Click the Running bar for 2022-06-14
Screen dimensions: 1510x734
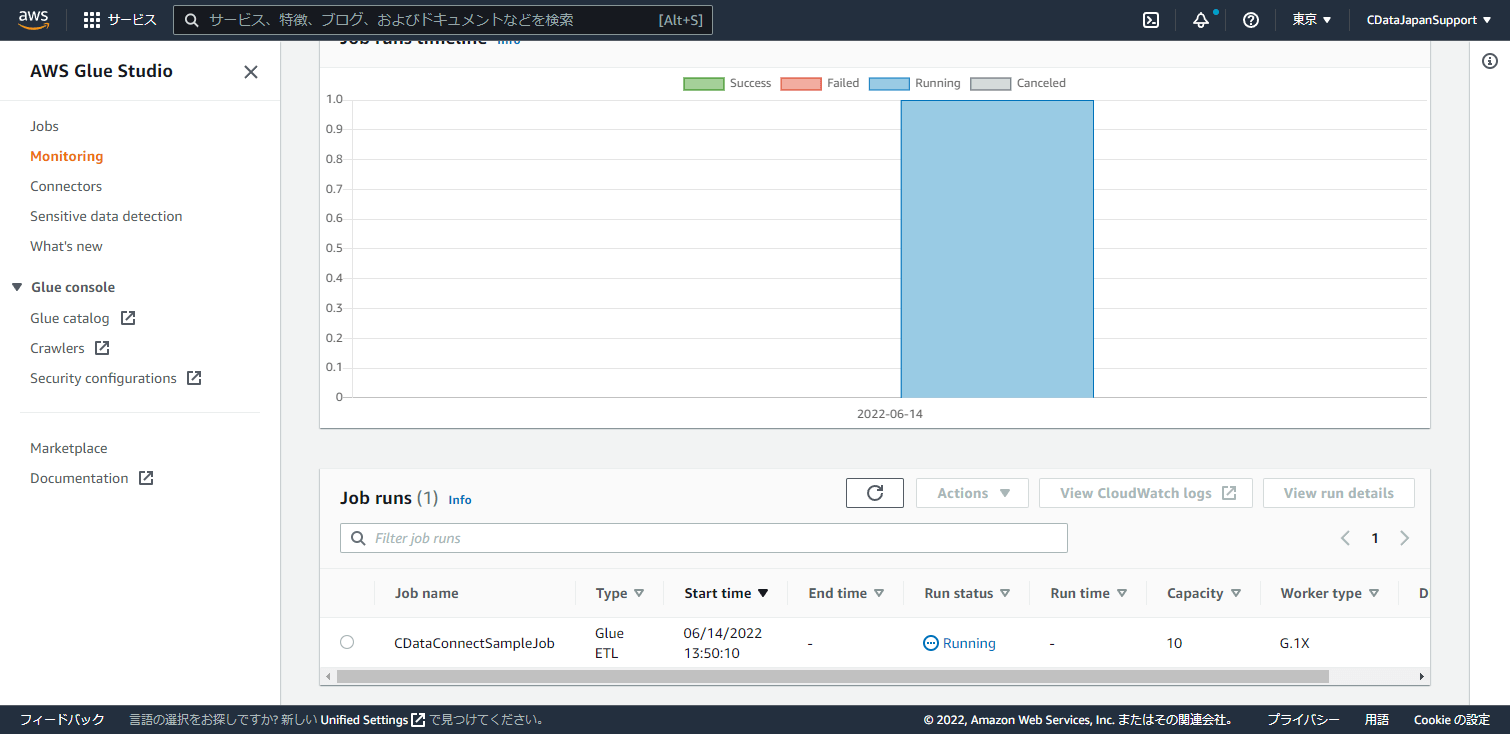point(997,248)
